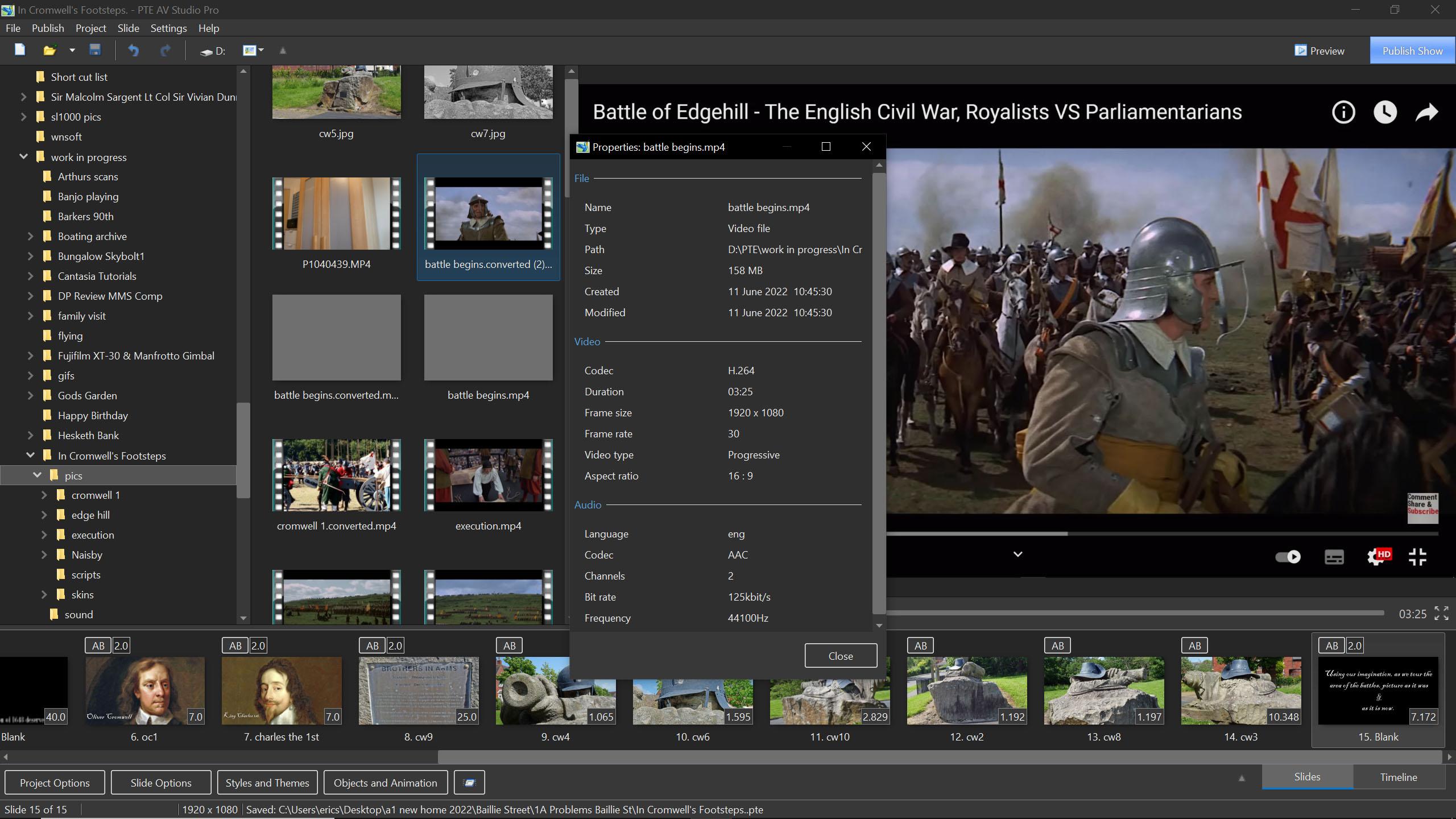Switch to the Timeline tab
1456x819 pixels.
1398,777
